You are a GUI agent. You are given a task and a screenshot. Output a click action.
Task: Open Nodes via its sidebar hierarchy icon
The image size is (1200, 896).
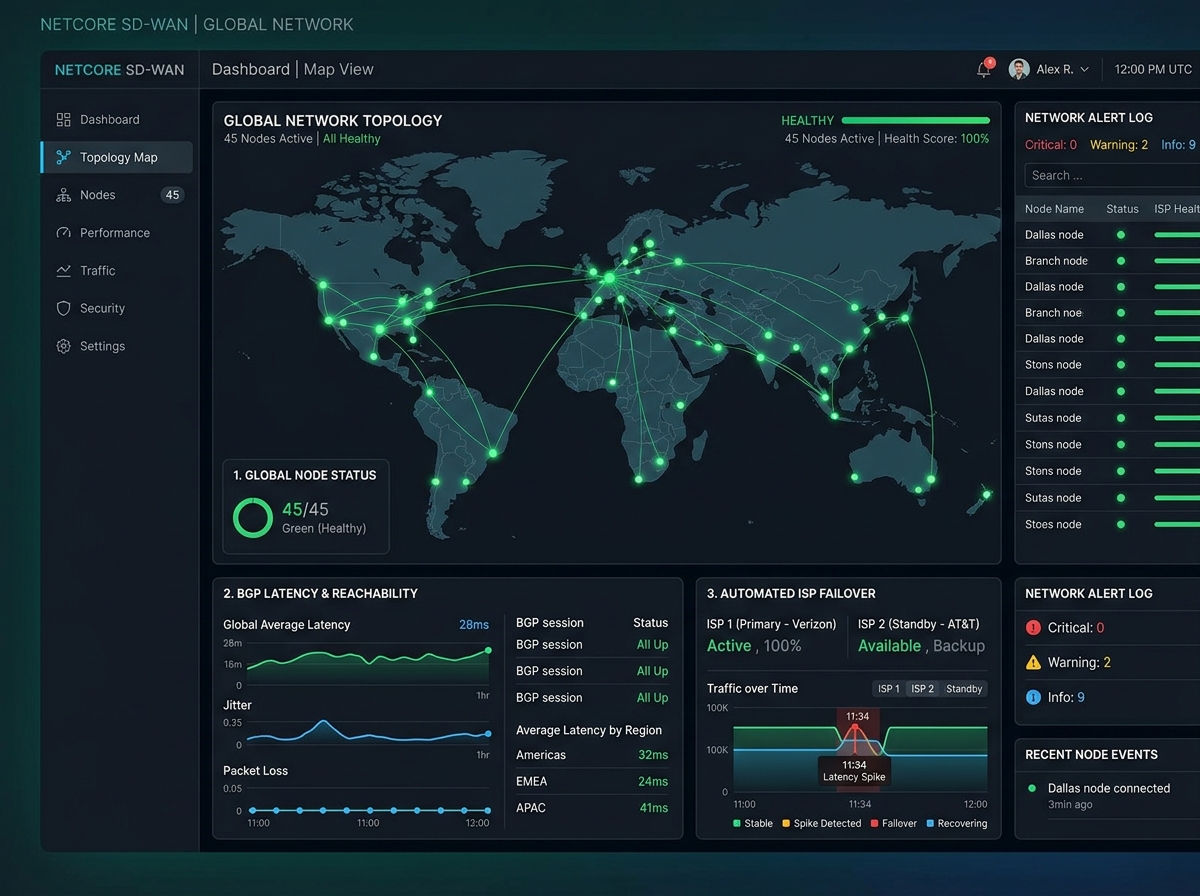tap(63, 195)
